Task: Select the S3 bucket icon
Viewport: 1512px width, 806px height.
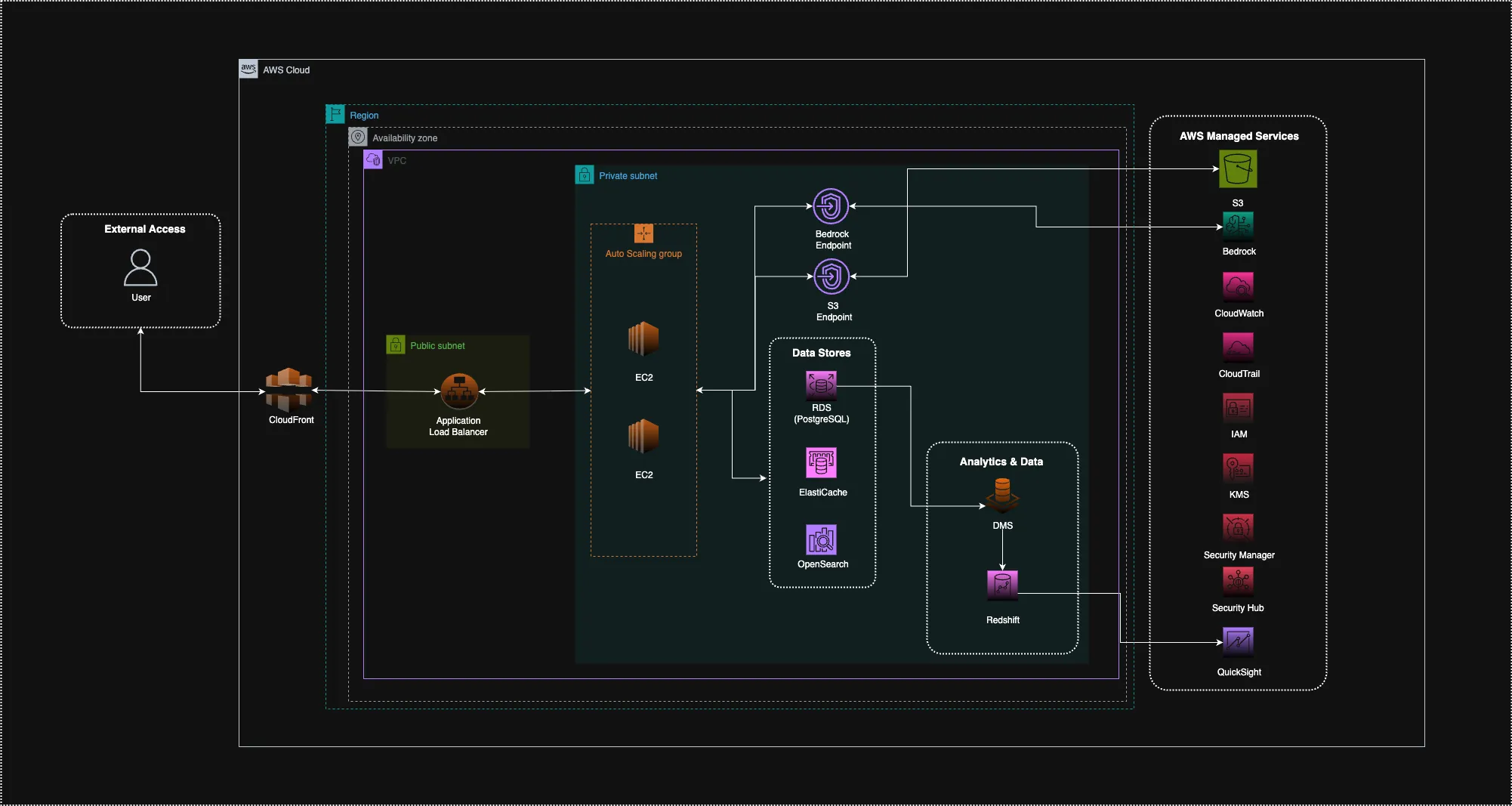Action: [1238, 168]
